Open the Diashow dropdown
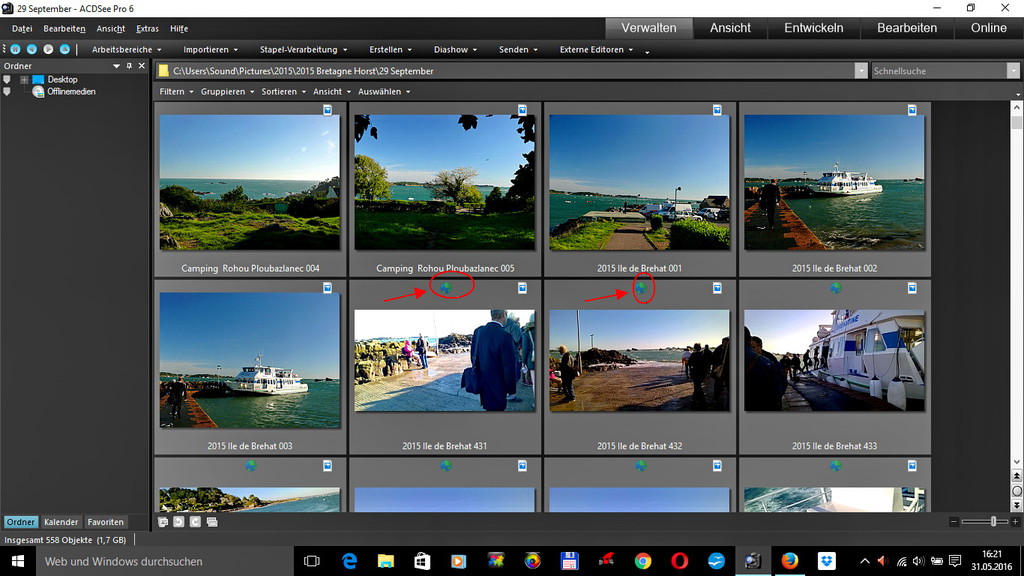 (455, 50)
